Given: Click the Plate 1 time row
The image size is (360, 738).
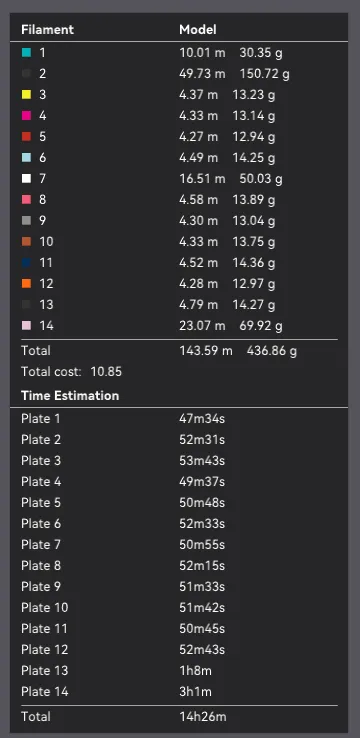Looking at the screenshot, I should 179,418.
